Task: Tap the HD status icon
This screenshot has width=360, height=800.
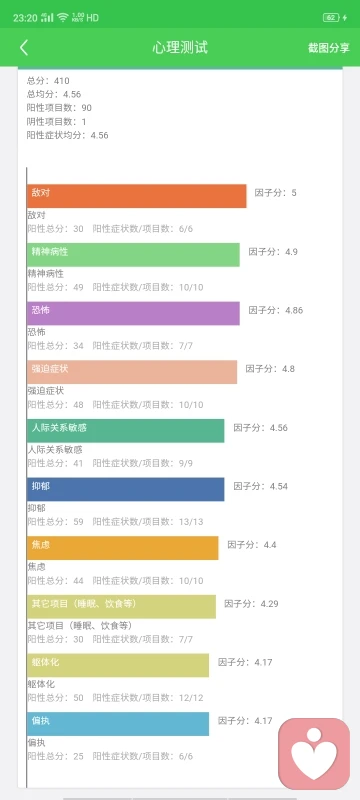Action: 92,18
